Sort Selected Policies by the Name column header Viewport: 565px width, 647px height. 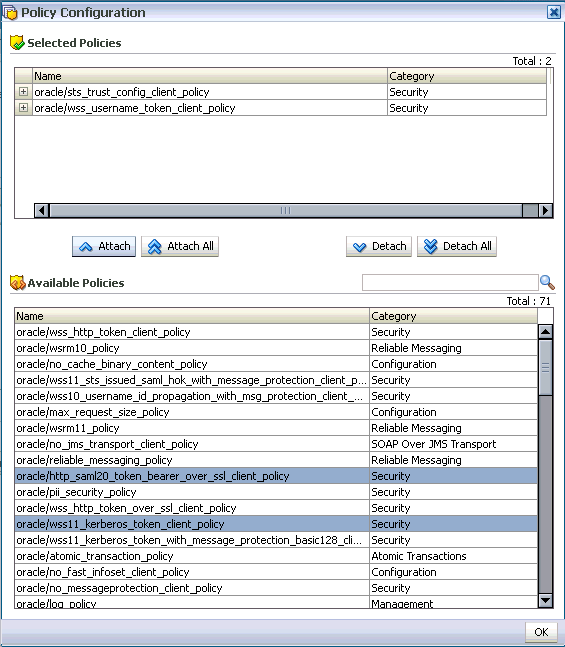point(210,76)
